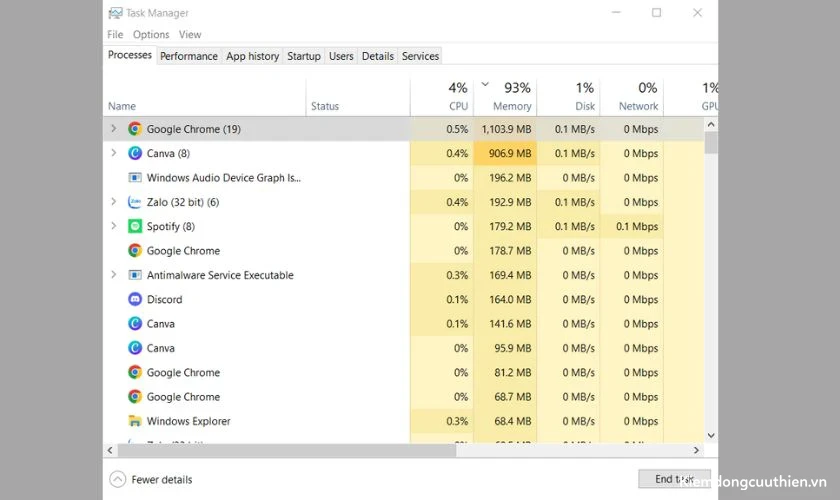Image resolution: width=840 pixels, height=500 pixels.
Task: Click the vertical scrollbar thumb
Action: coord(711,143)
